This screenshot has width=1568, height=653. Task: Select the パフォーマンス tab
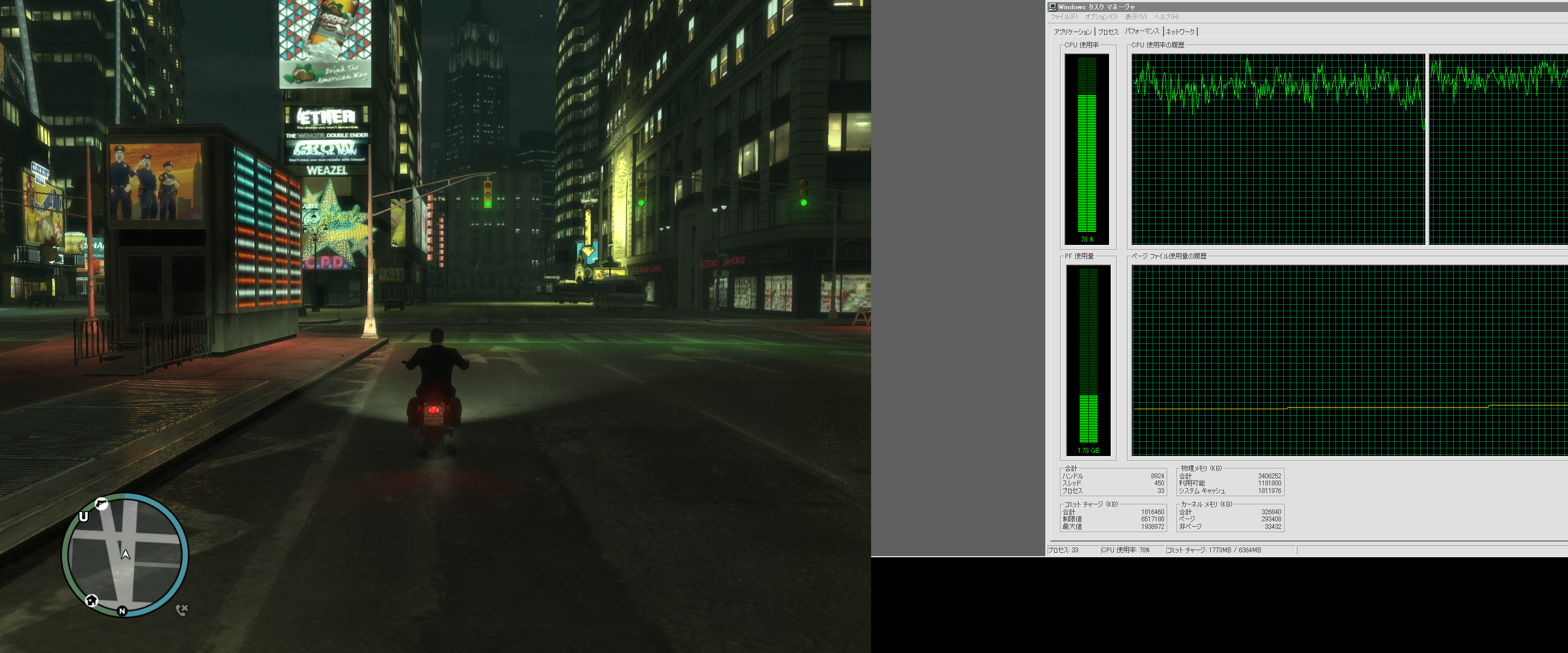[1142, 31]
